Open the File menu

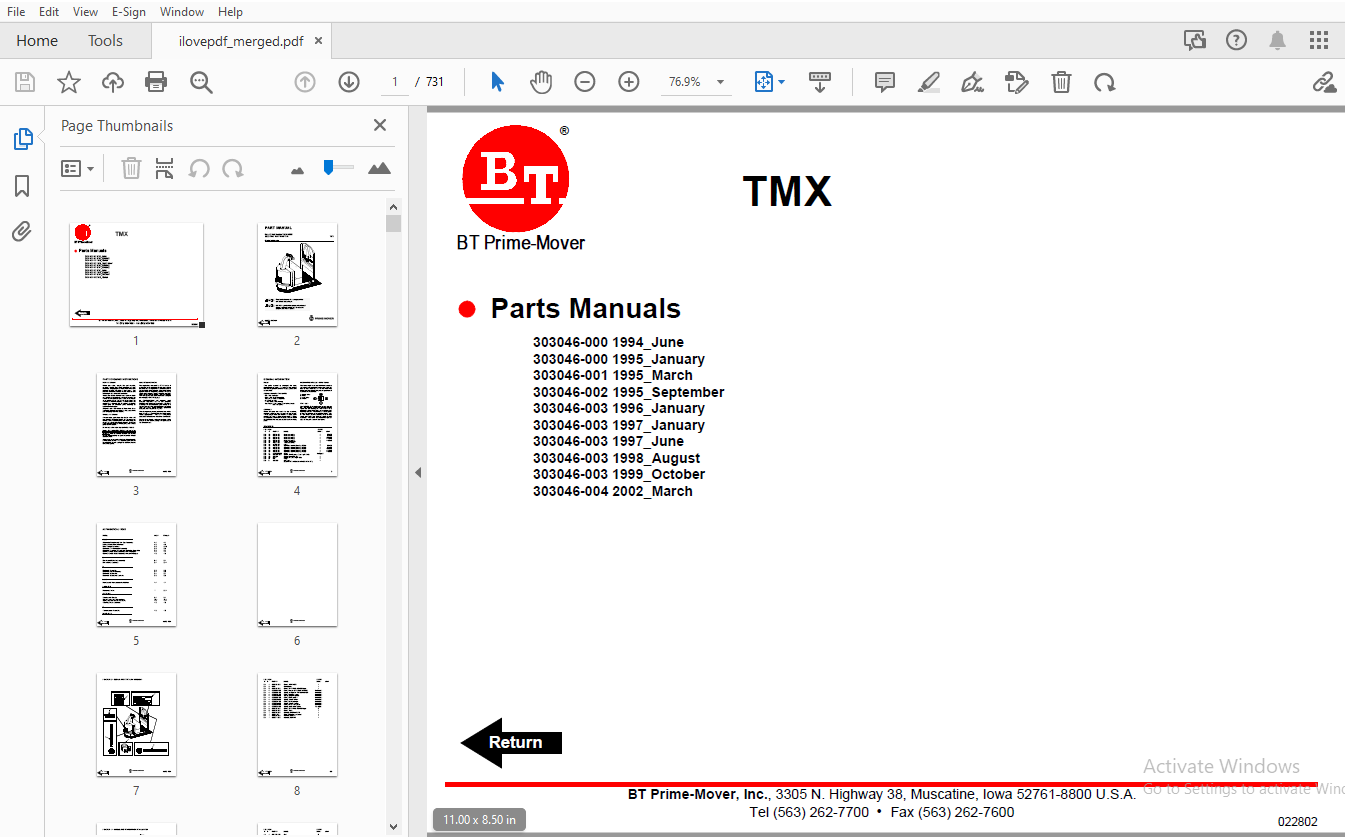(16, 12)
